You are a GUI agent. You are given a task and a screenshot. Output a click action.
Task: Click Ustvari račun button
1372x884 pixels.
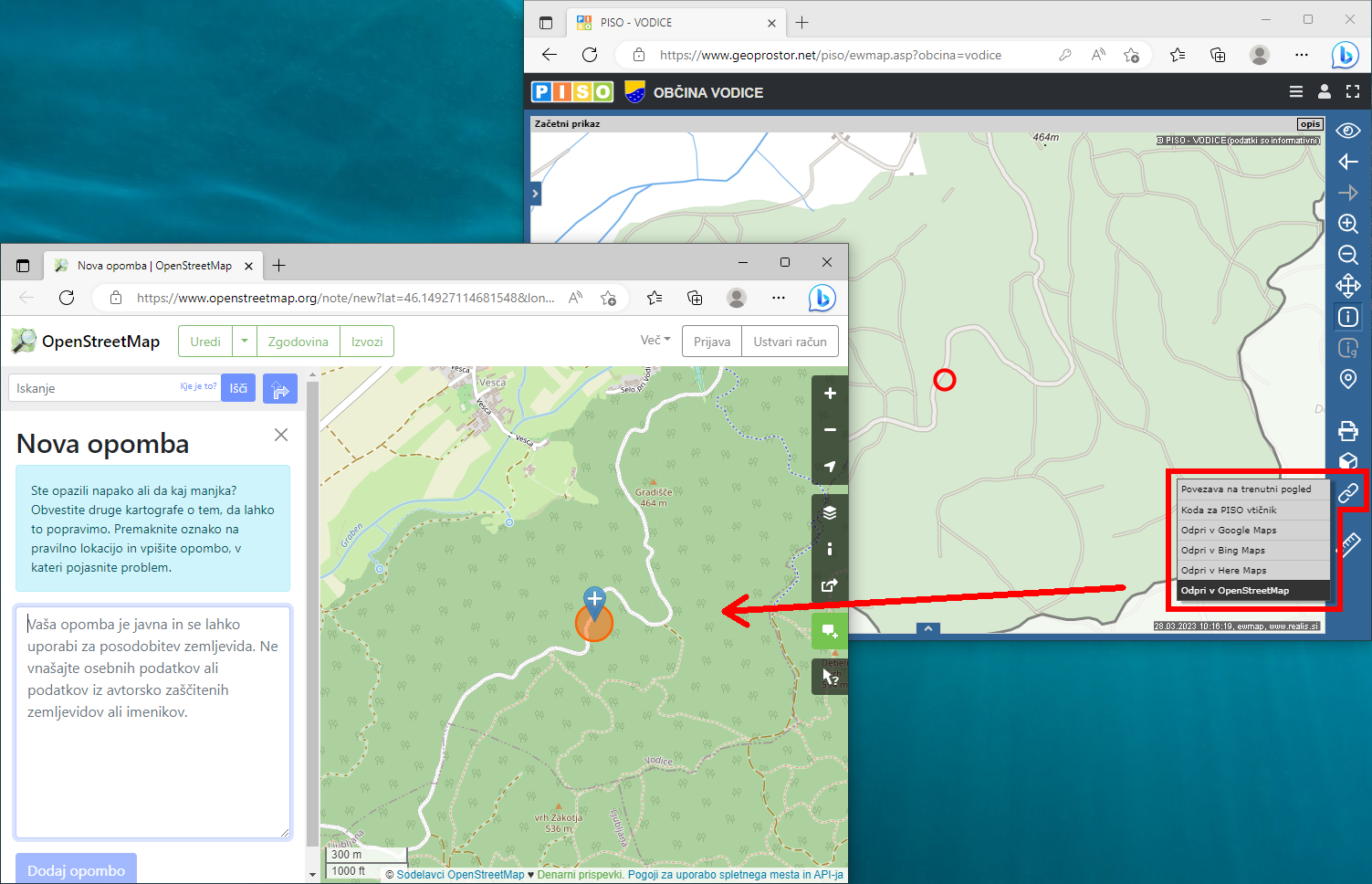point(791,342)
